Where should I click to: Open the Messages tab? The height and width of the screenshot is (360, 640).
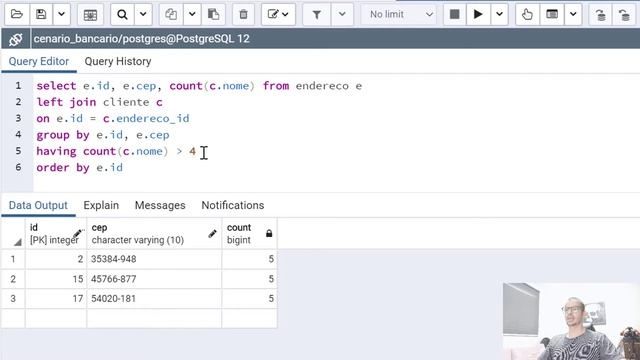160,205
